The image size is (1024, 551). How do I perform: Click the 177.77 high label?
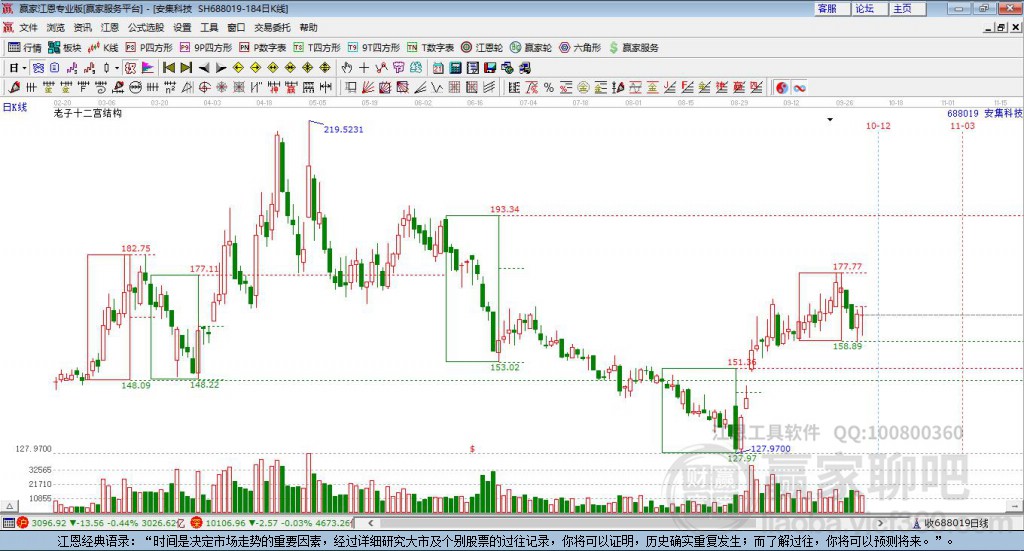[x=847, y=266]
